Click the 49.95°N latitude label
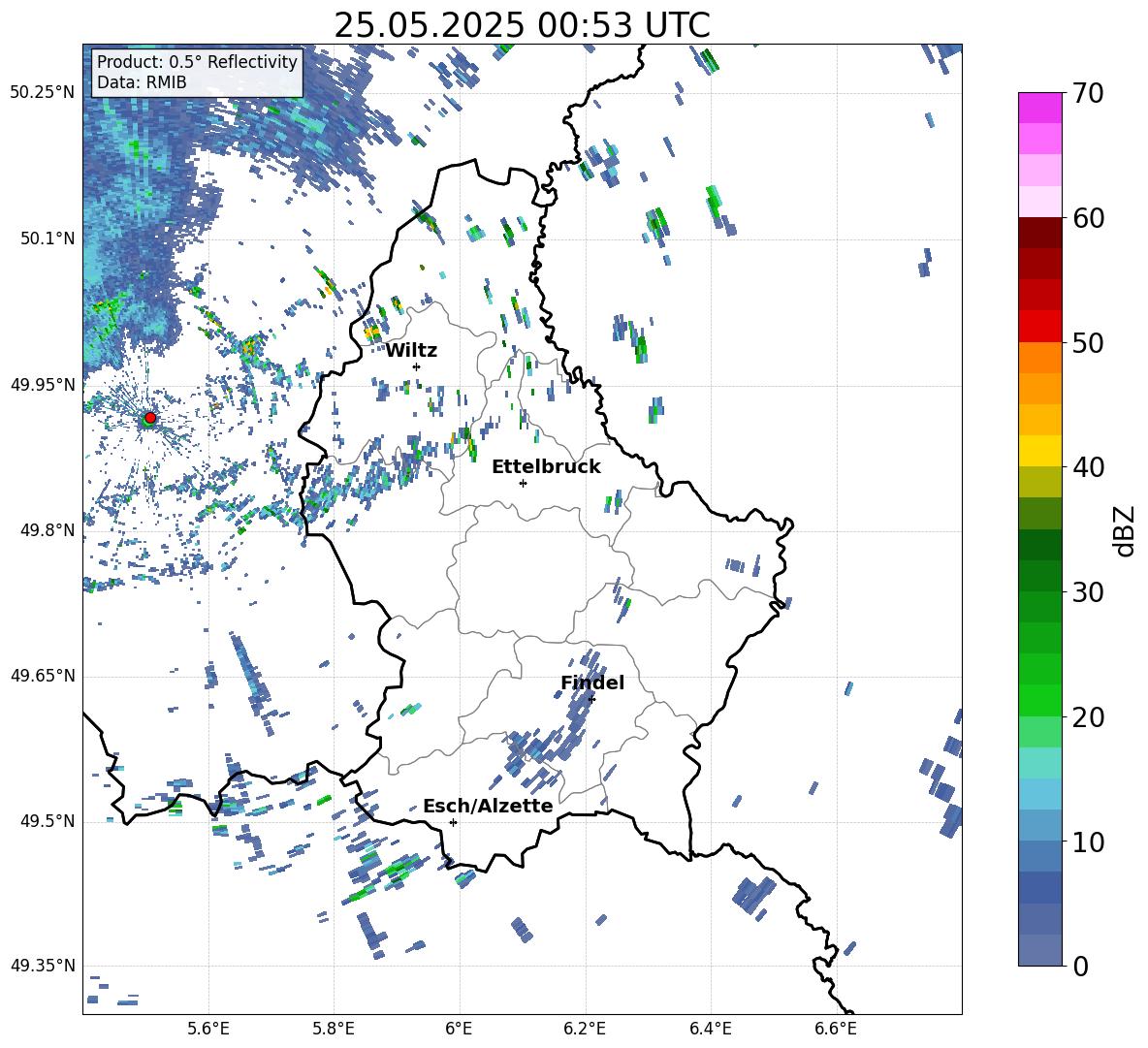Screen dimensions: 1148x1048 click(x=43, y=384)
